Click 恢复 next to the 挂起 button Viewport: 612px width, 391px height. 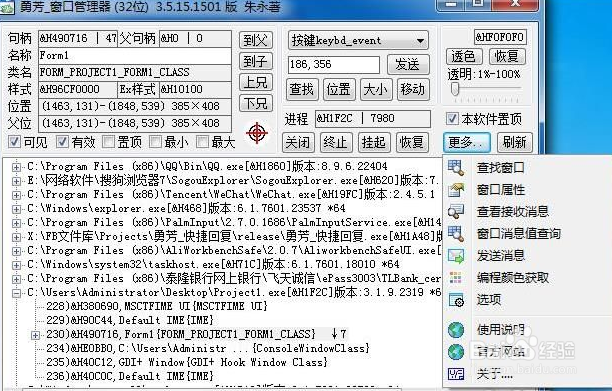411,142
